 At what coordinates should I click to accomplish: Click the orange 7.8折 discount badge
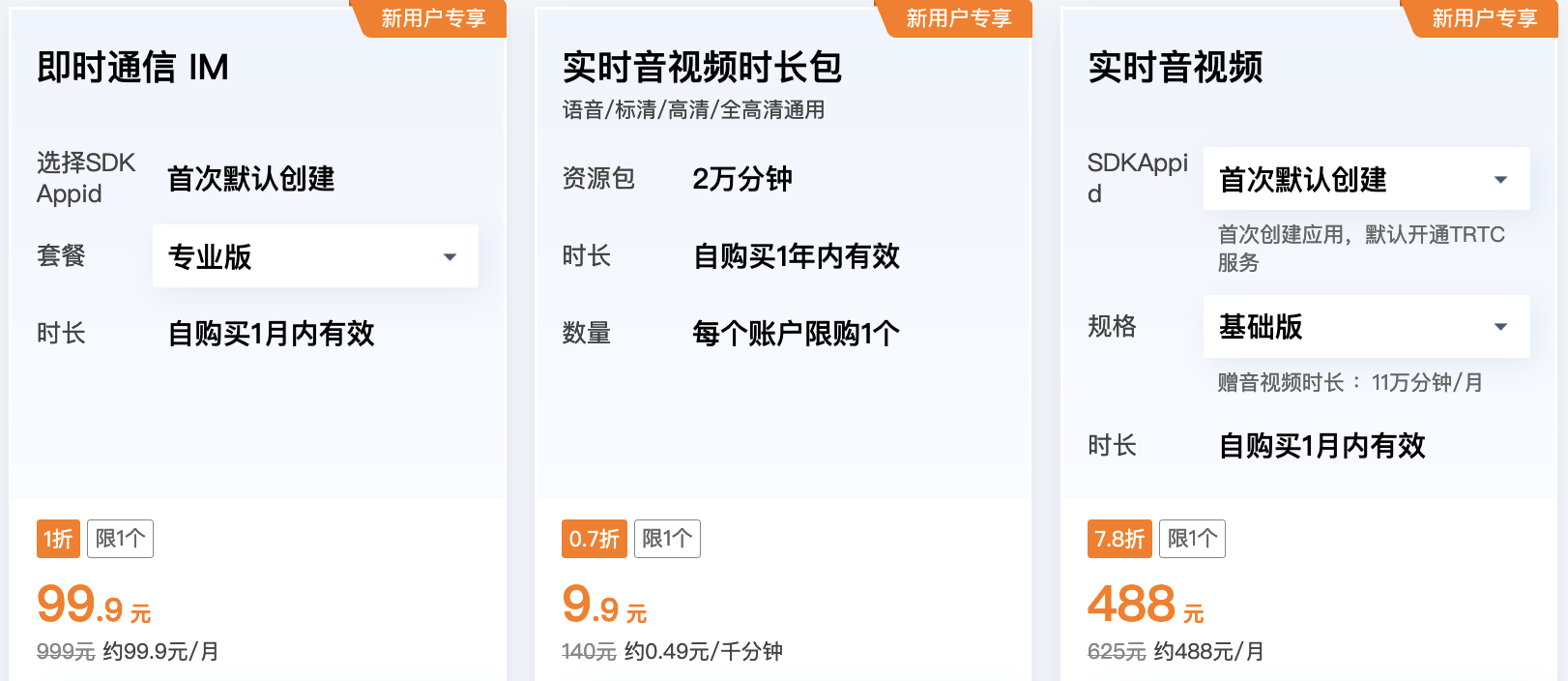1118,539
